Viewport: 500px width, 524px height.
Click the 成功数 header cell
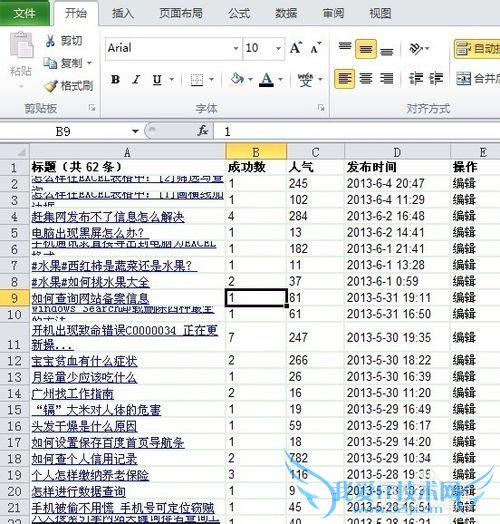click(256, 167)
